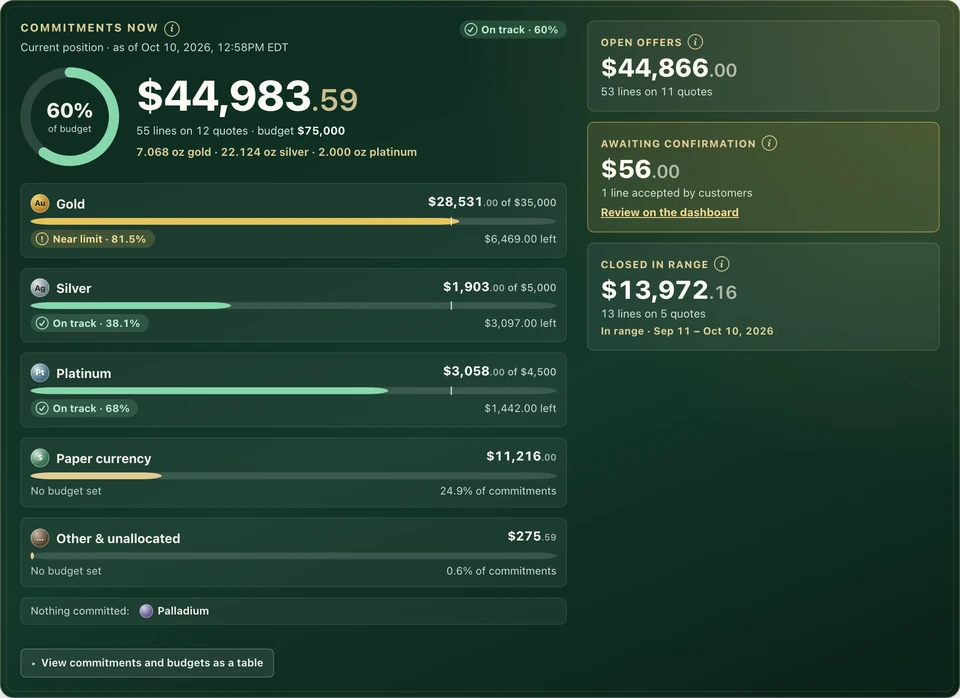Click the Other & unallocated progress bar
The width and height of the screenshot is (960, 698).
click(x=293, y=556)
